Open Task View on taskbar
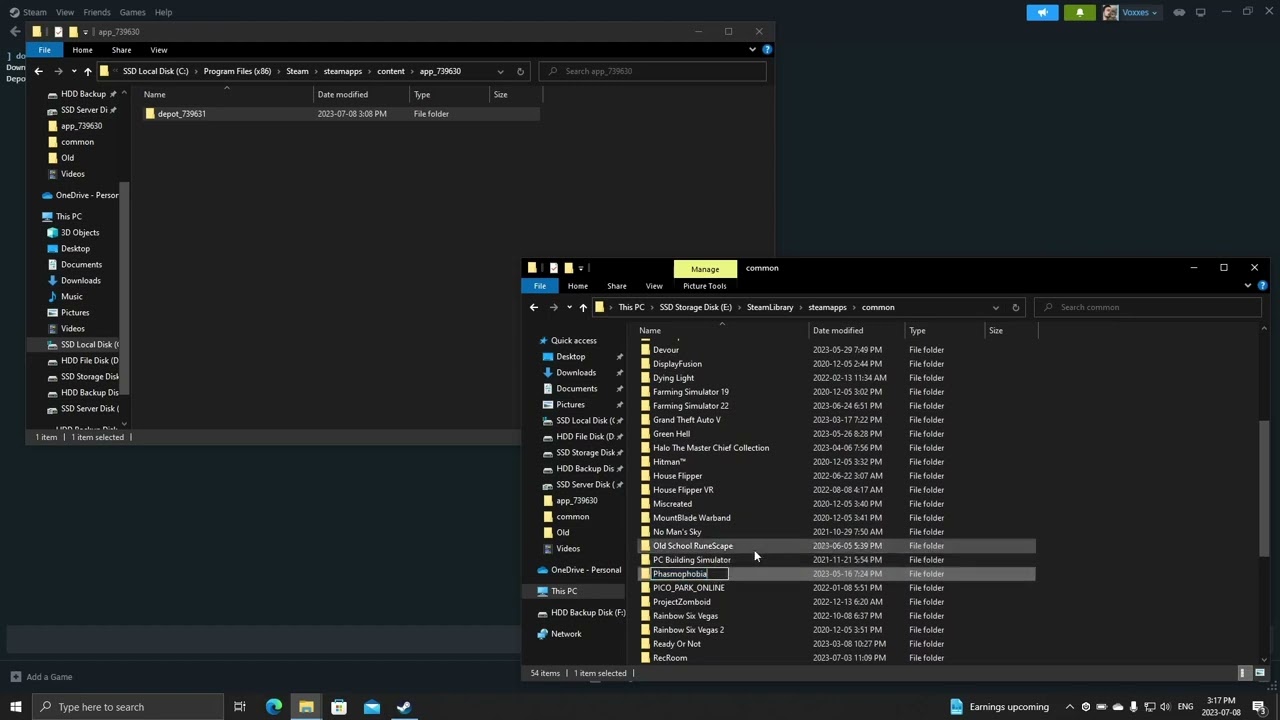 (x=240, y=707)
